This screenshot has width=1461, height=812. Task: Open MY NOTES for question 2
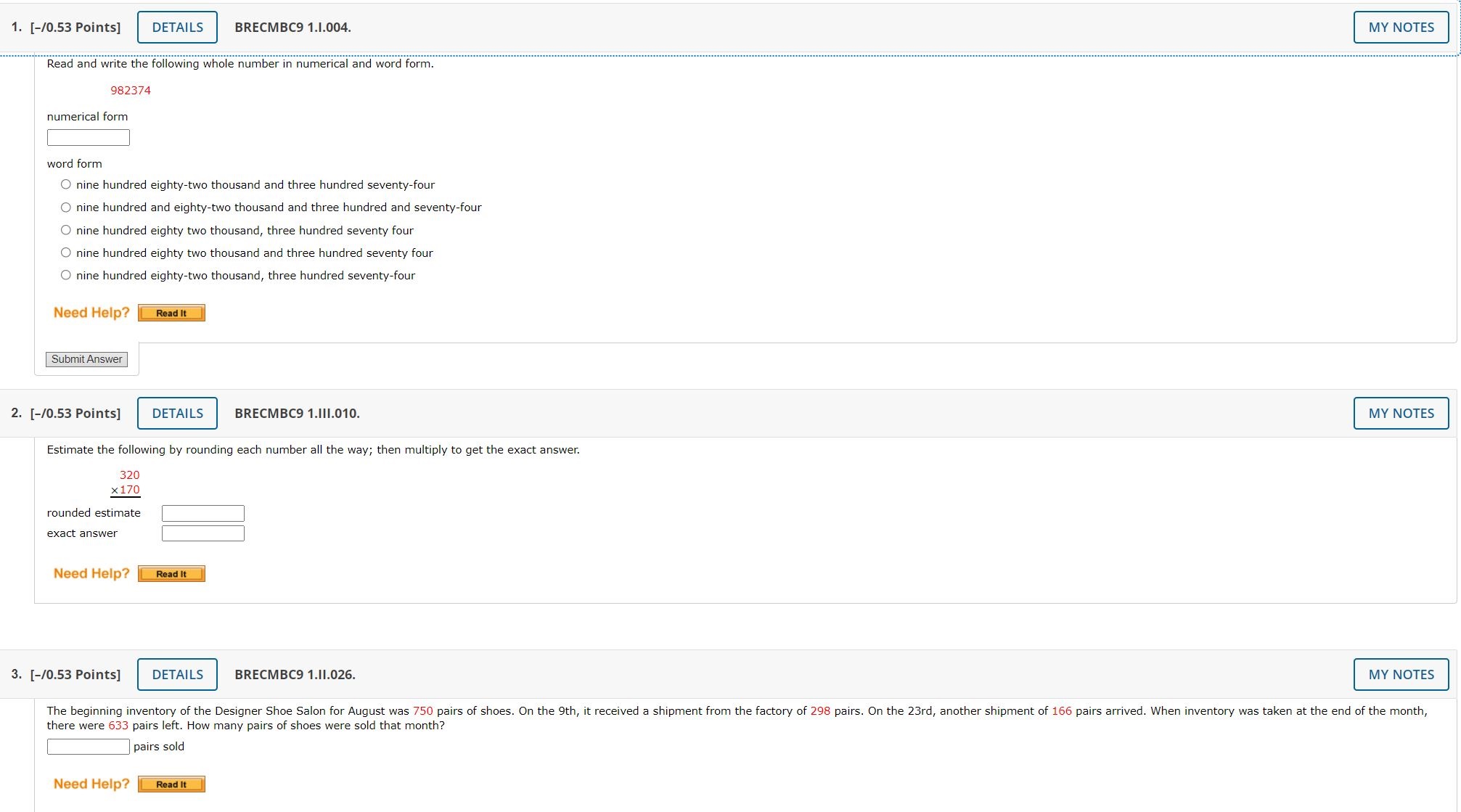pos(1401,414)
